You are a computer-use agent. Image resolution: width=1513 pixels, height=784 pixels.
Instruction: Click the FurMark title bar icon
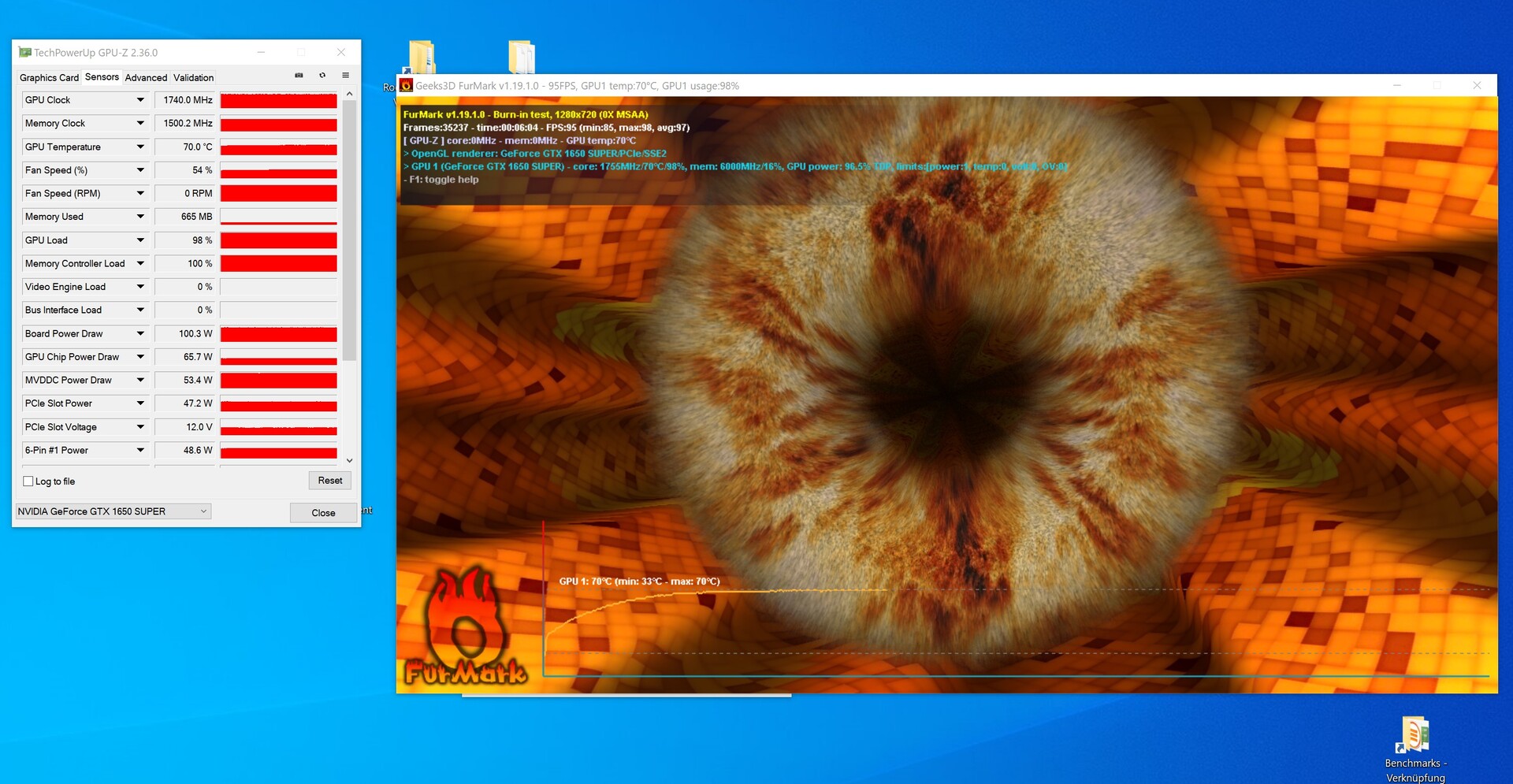coord(406,85)
